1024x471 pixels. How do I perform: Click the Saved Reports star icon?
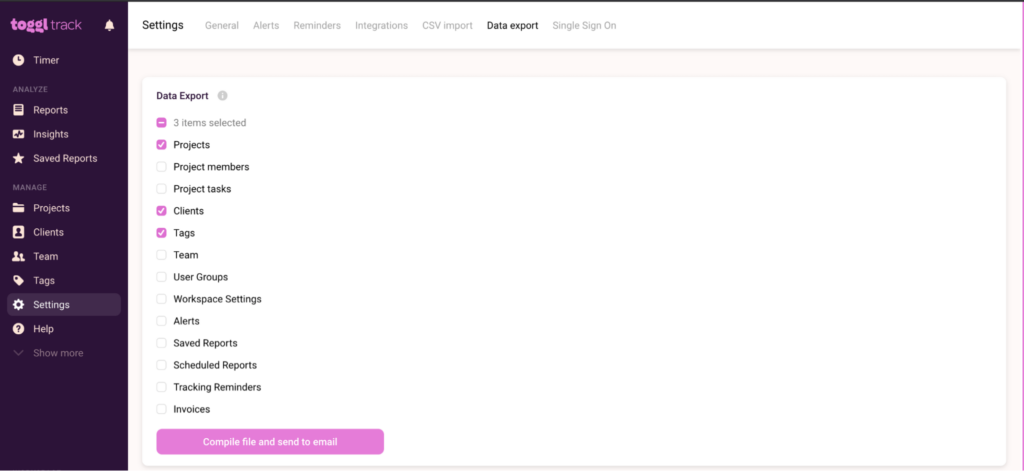click(x=18, y=158)
